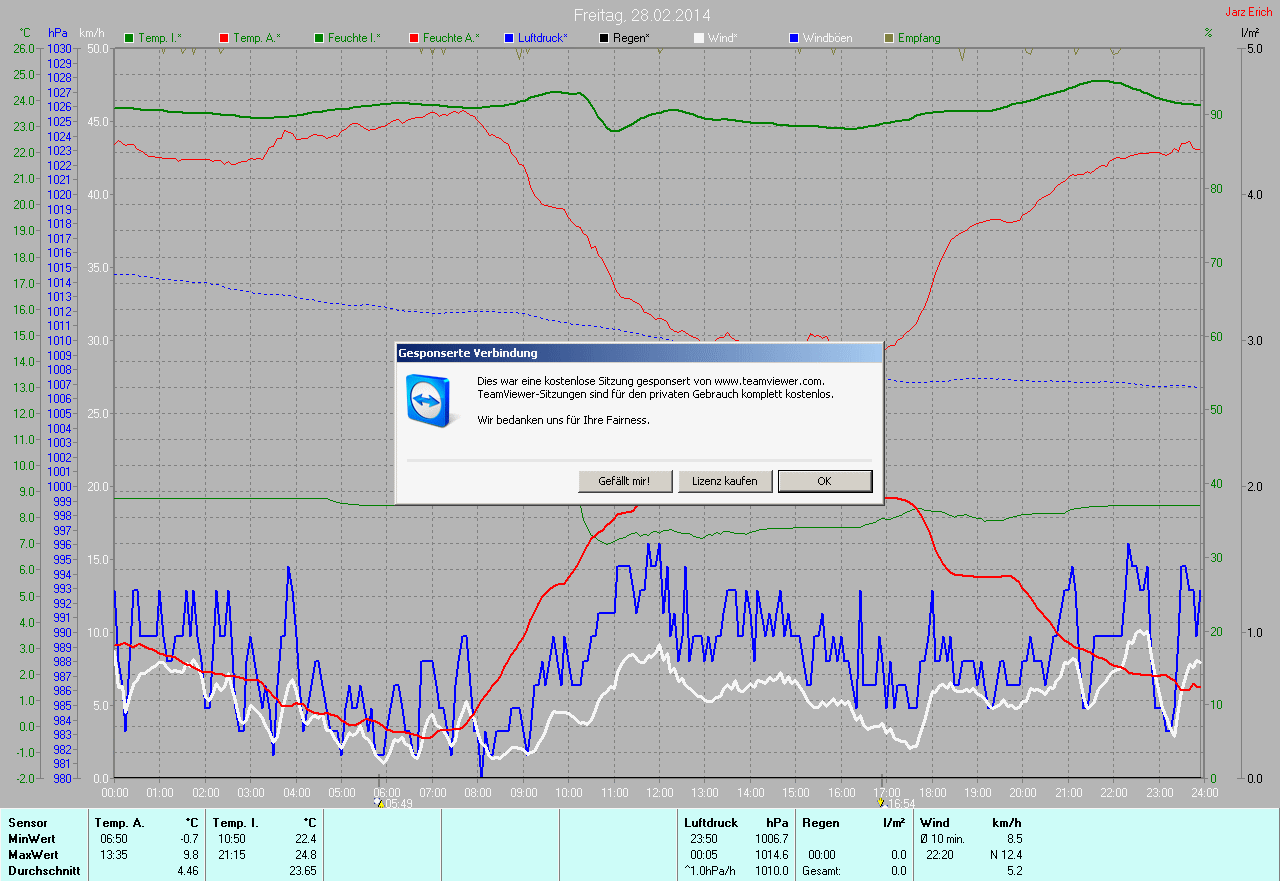The height and width of the screenshot is (881, 1280).
Task: Click the 'Gefällt mir!' button
Action: point(625,481)
